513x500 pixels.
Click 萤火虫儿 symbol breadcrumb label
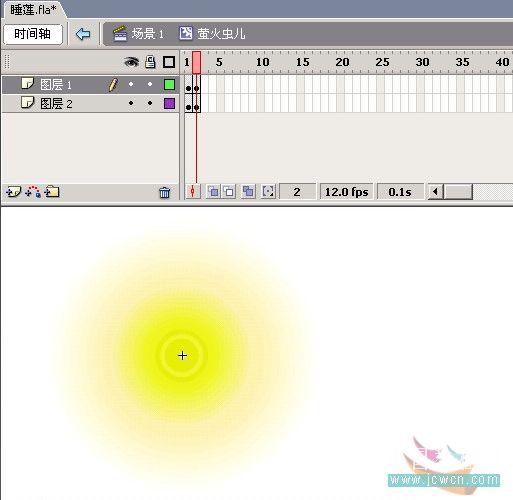tap(221, 34)
